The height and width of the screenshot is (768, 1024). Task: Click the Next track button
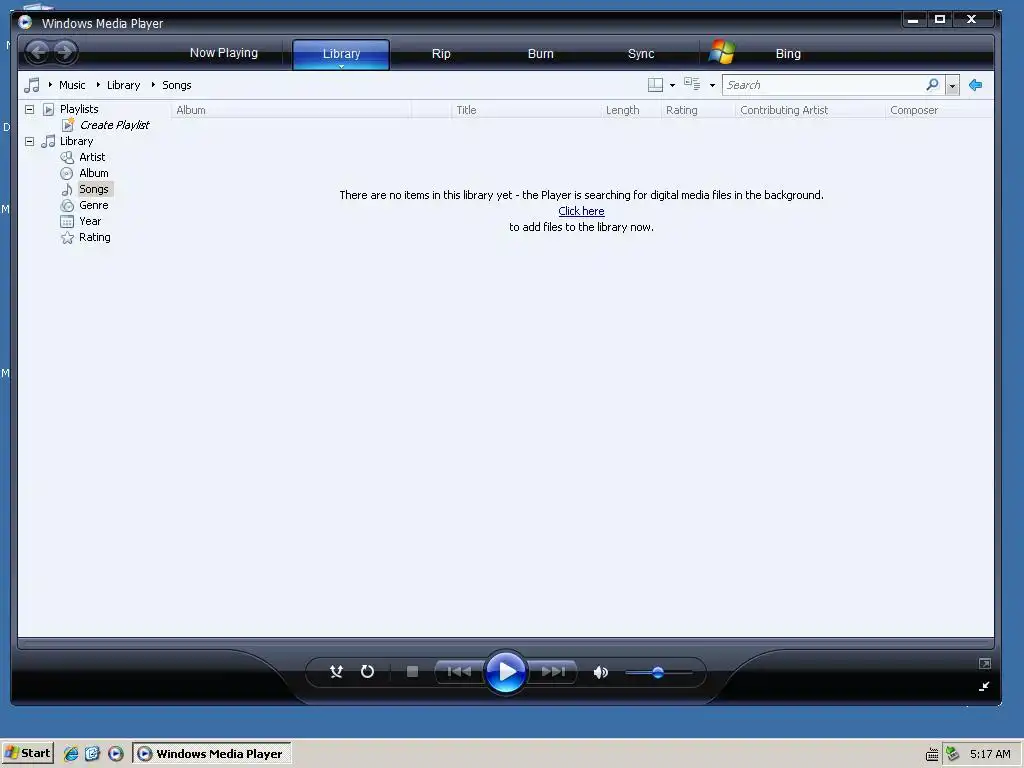[x=552, y=671]
